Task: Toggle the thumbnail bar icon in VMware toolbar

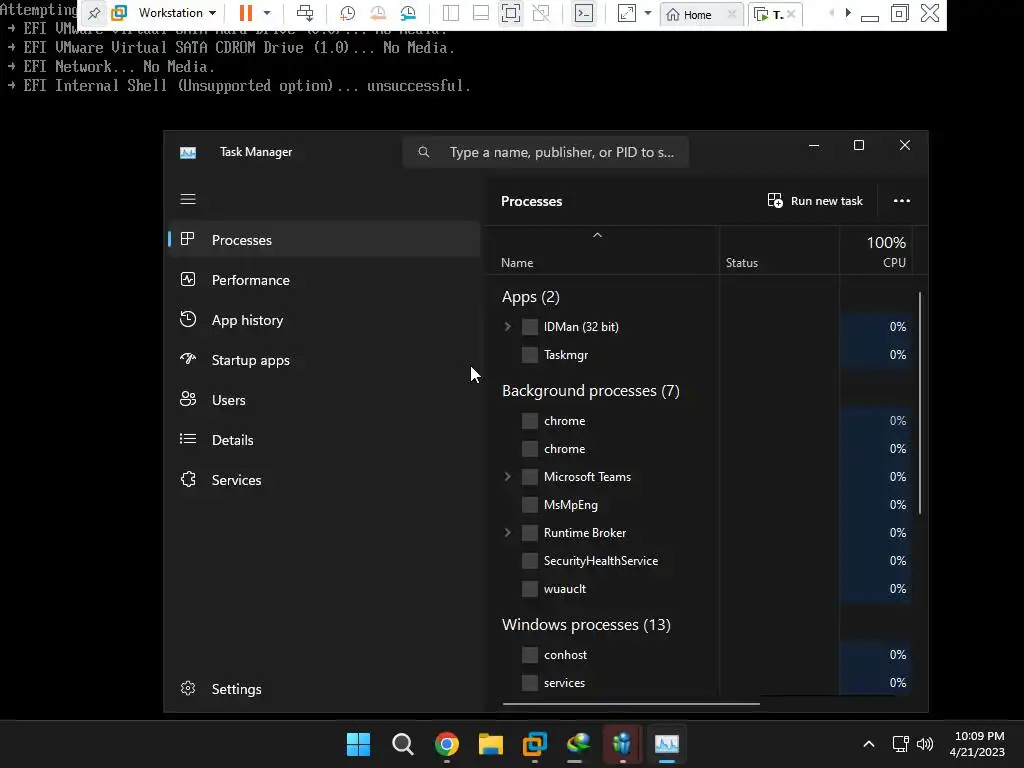Action: pos(481,13)
